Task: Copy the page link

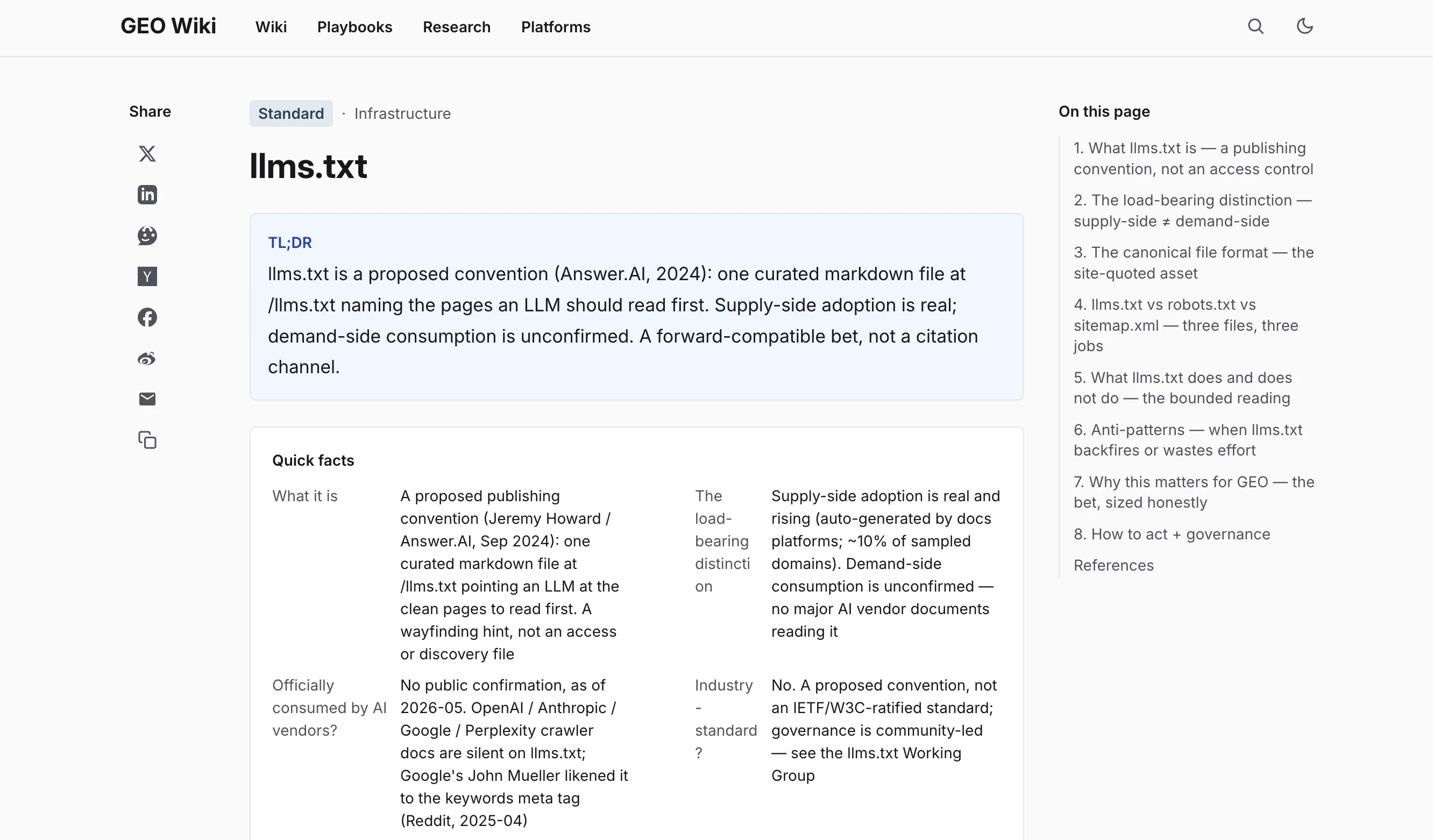Action: [147, 440]
